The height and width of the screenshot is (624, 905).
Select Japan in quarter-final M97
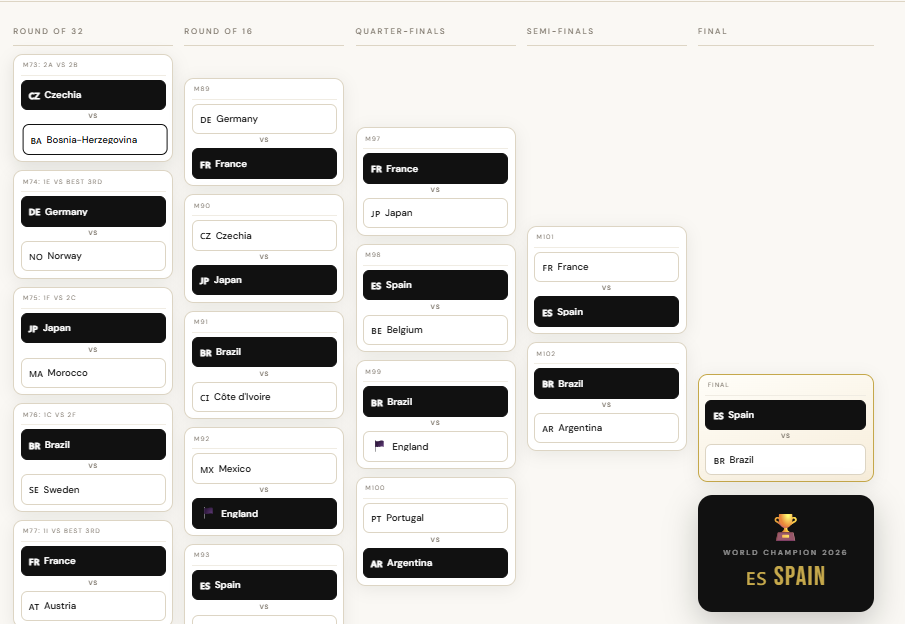coord(435,213)
